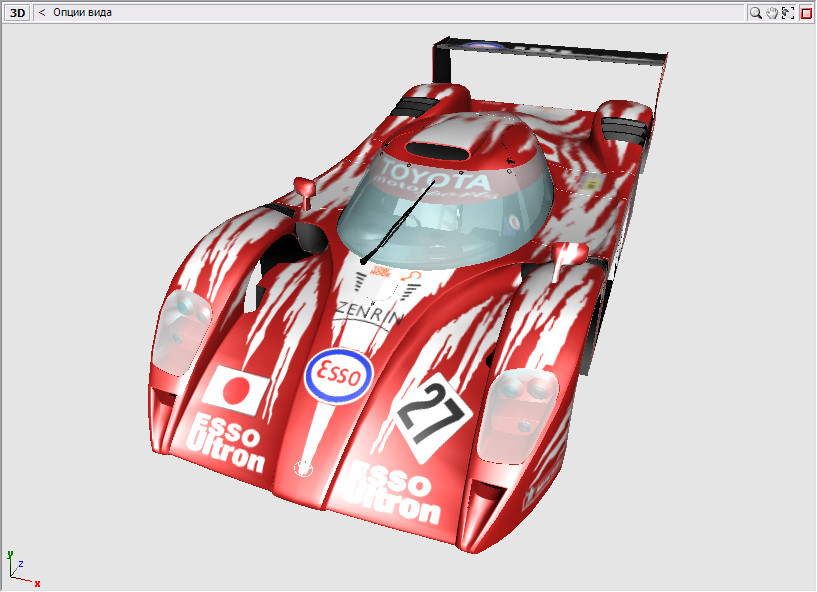
Task: Click the red square render mode icon
Action: coord(806,13)
